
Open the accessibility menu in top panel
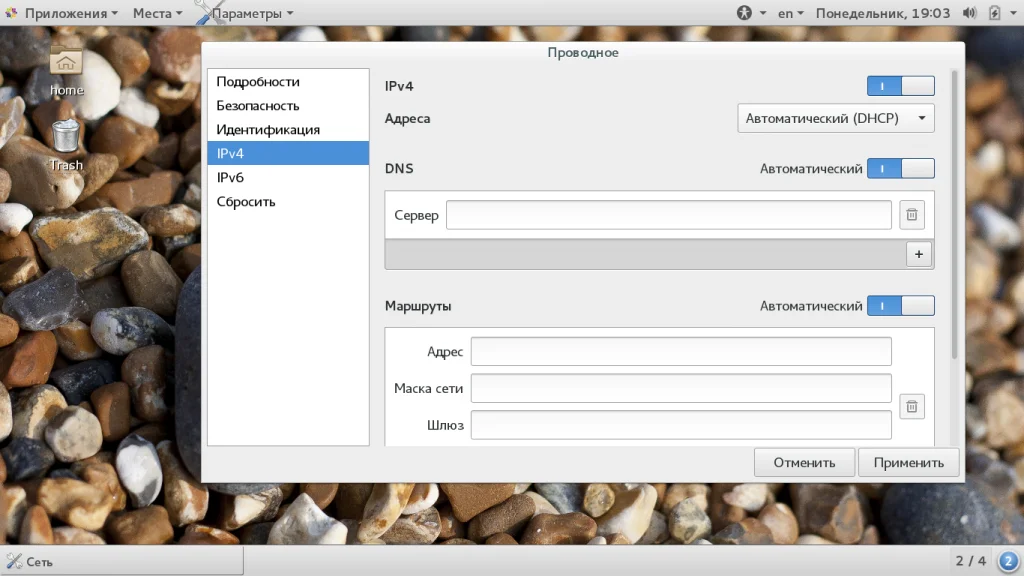[x=750, y=13]
